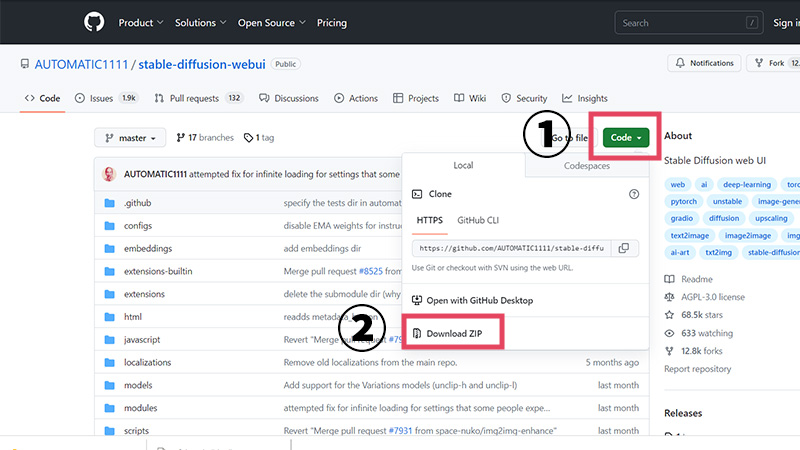Screen dimensions: 800x450
Task: Switch to the Pull requests tab
Action: pos(198,98)
